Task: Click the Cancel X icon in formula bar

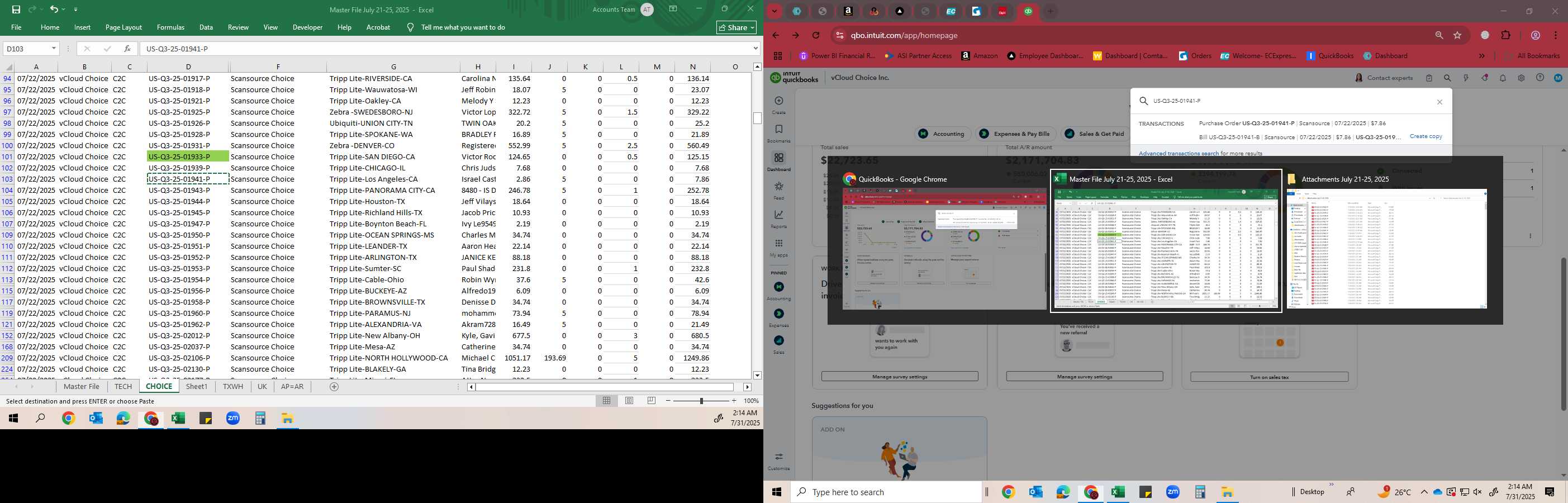Action: pos(87,49)
